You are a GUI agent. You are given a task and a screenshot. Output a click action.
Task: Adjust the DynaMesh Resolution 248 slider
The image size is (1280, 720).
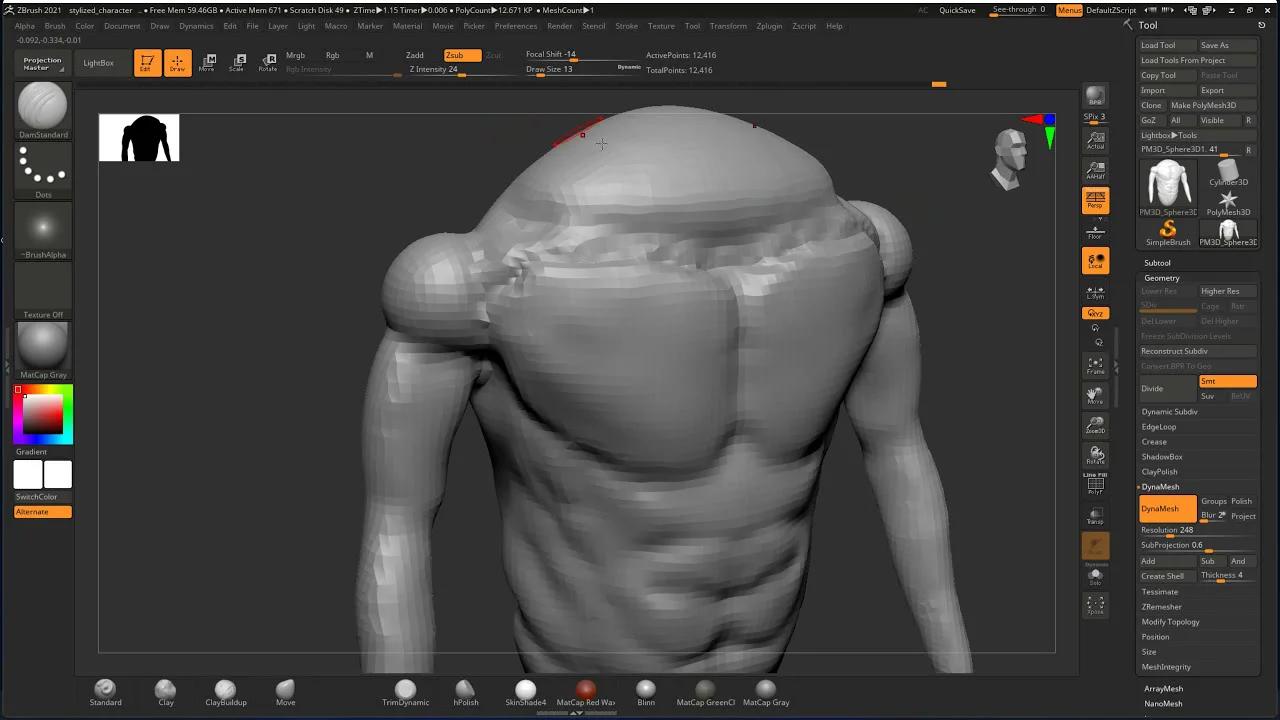click(1180, 530)
